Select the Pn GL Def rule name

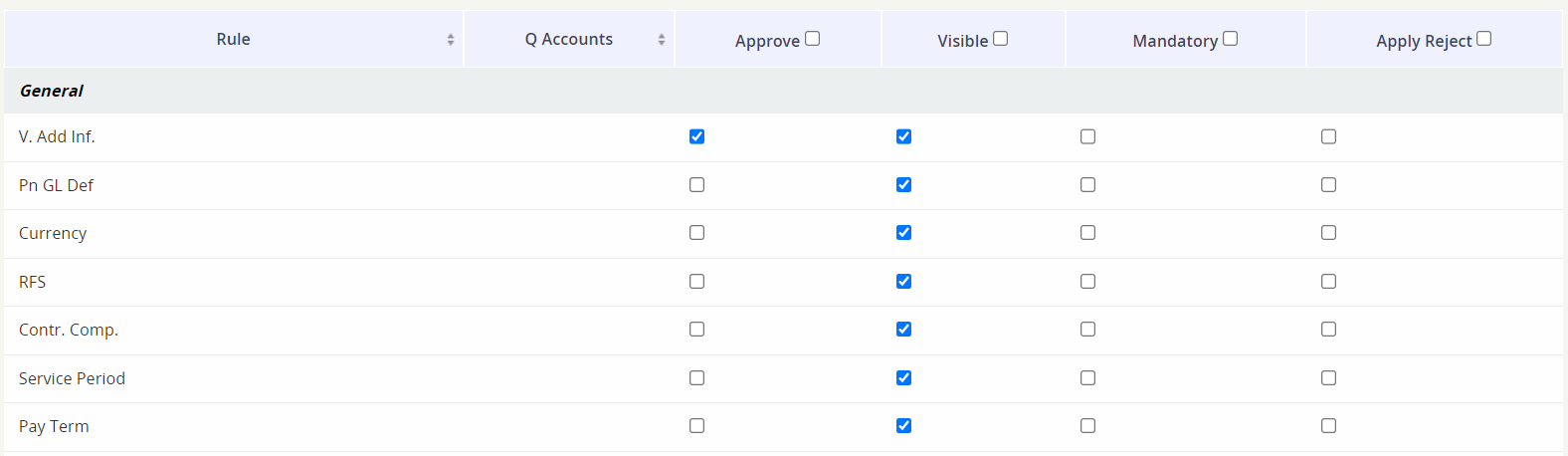(x=56, y=185)
